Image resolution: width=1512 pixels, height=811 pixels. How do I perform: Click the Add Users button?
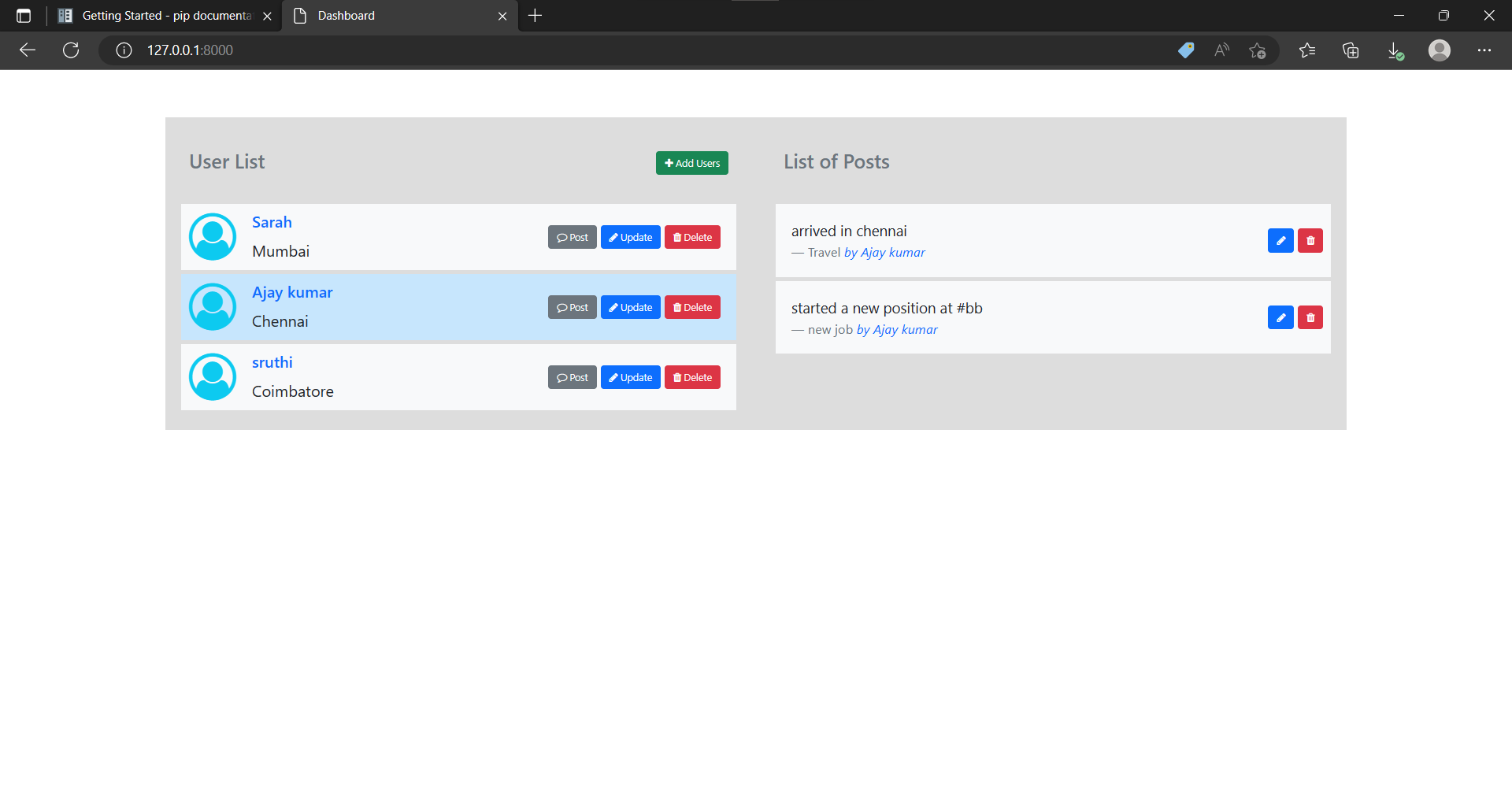coord(691,162)
